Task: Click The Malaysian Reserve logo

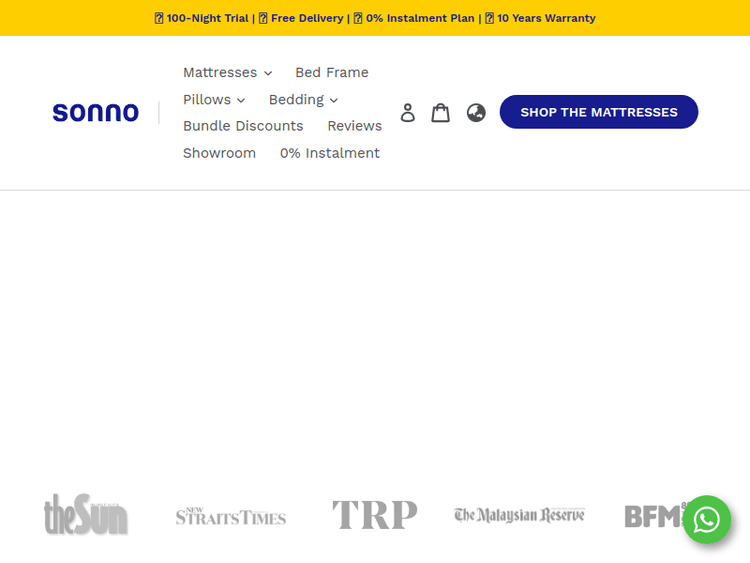Action: click(519, 515)
